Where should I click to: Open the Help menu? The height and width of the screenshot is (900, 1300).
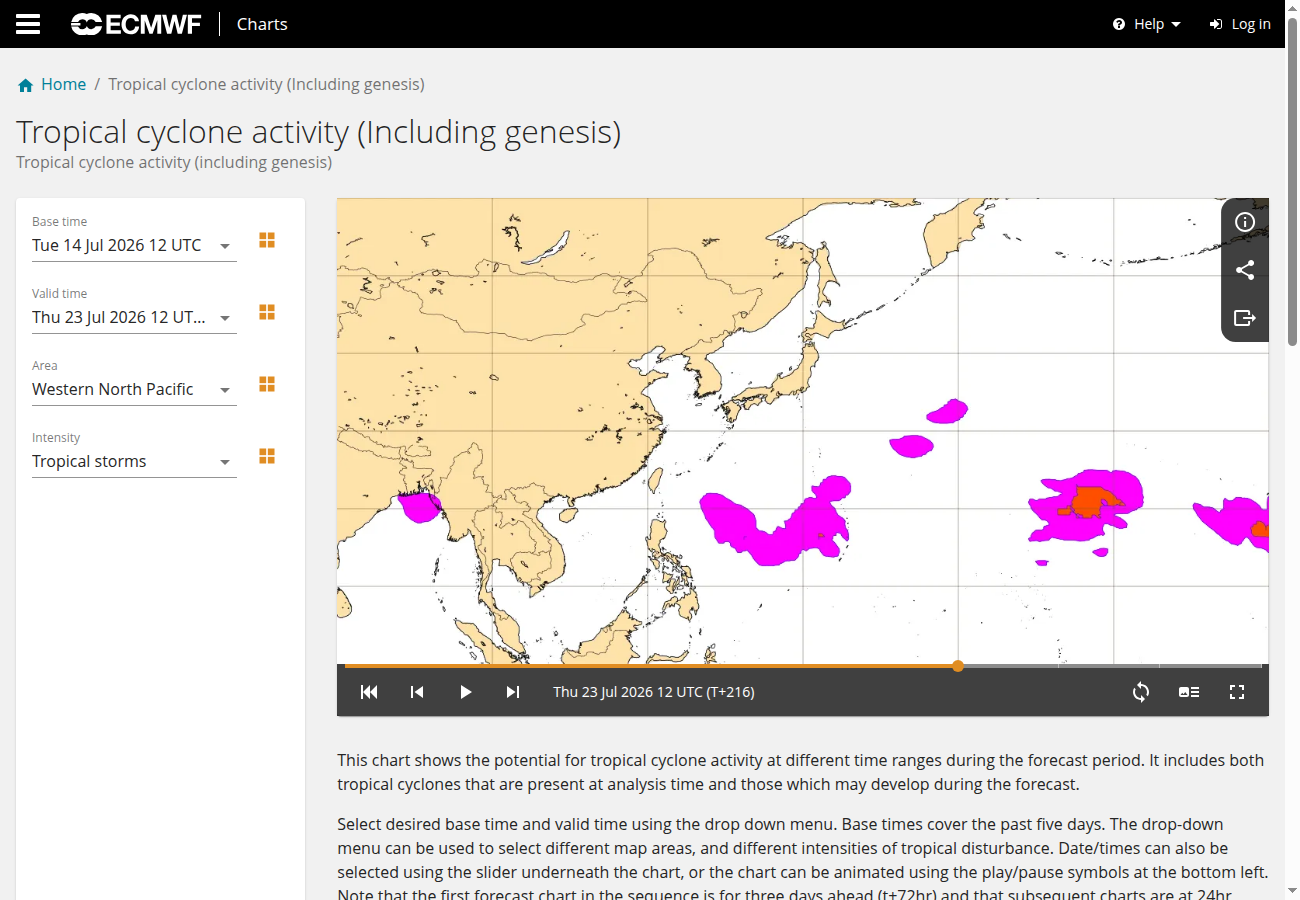tap(1147, 24)
